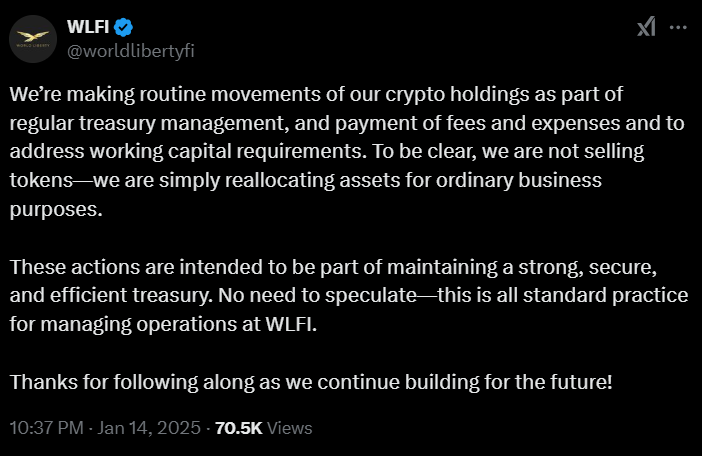Click the phrase "we are not selling"
The image size is (702, 456).
point(563,152)
